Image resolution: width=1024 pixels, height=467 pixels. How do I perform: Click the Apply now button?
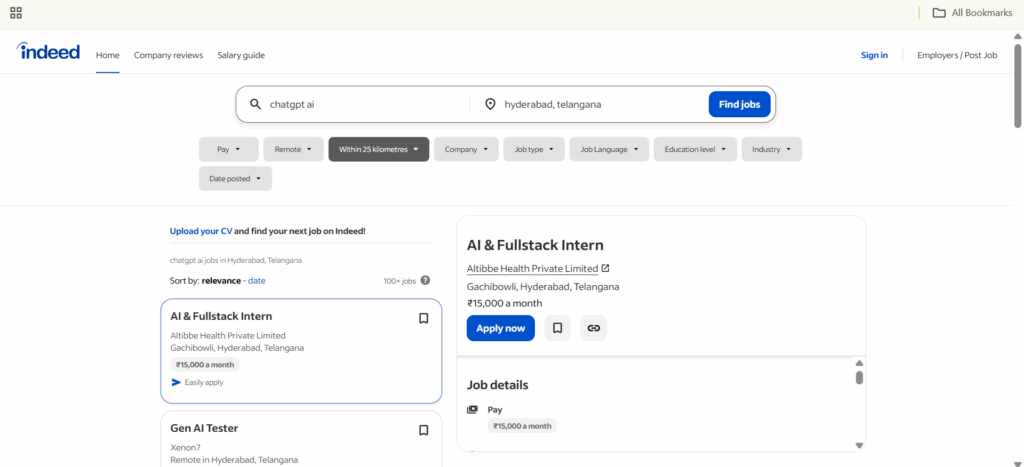(x=500, y=328)
